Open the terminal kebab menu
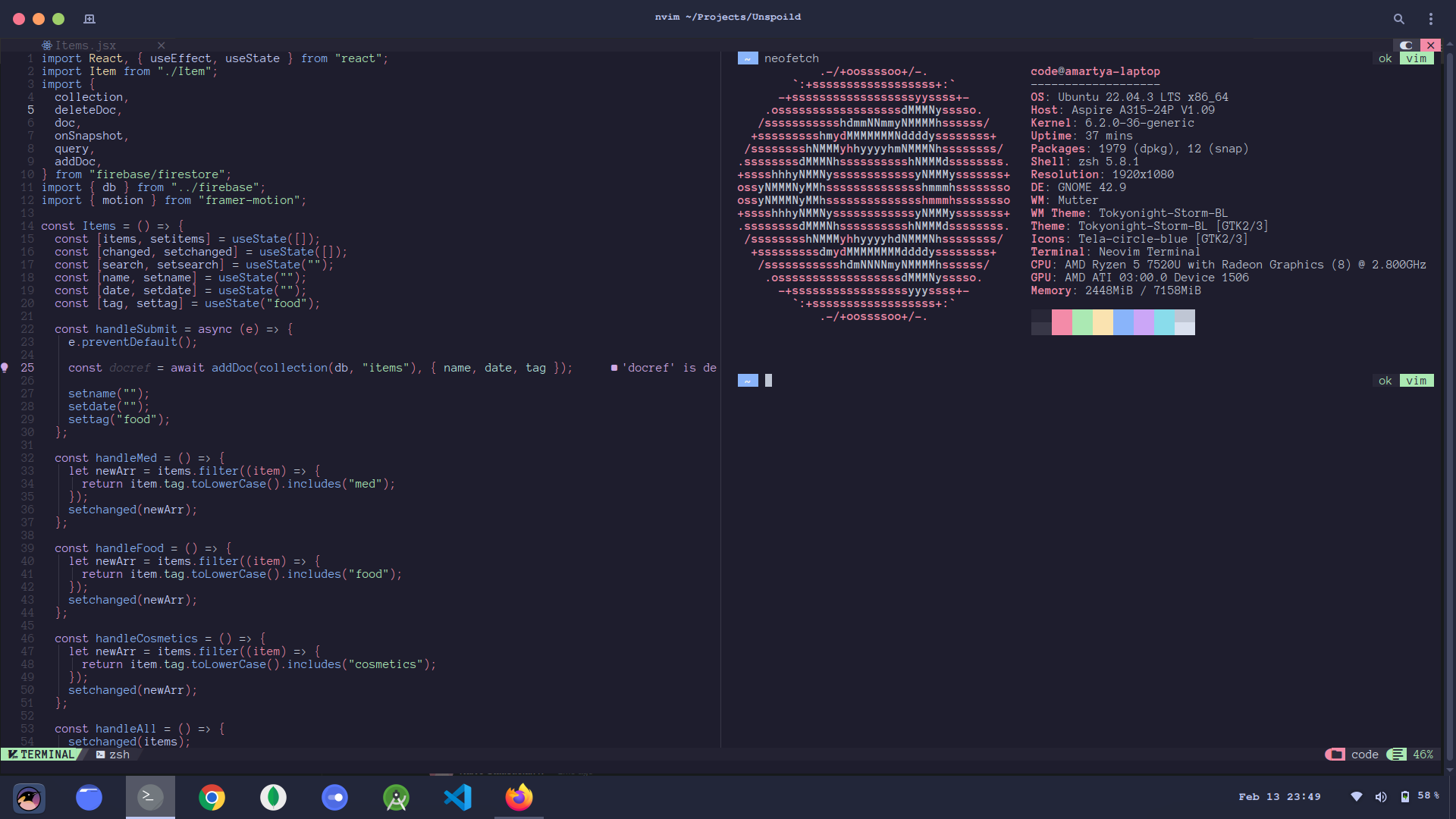The width and height of the screenshot is (1456, 819). coord(1431,18)
